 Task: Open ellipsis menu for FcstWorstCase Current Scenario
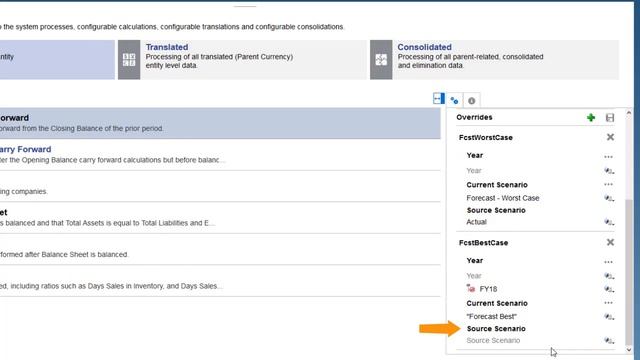(x=608, y=184)
